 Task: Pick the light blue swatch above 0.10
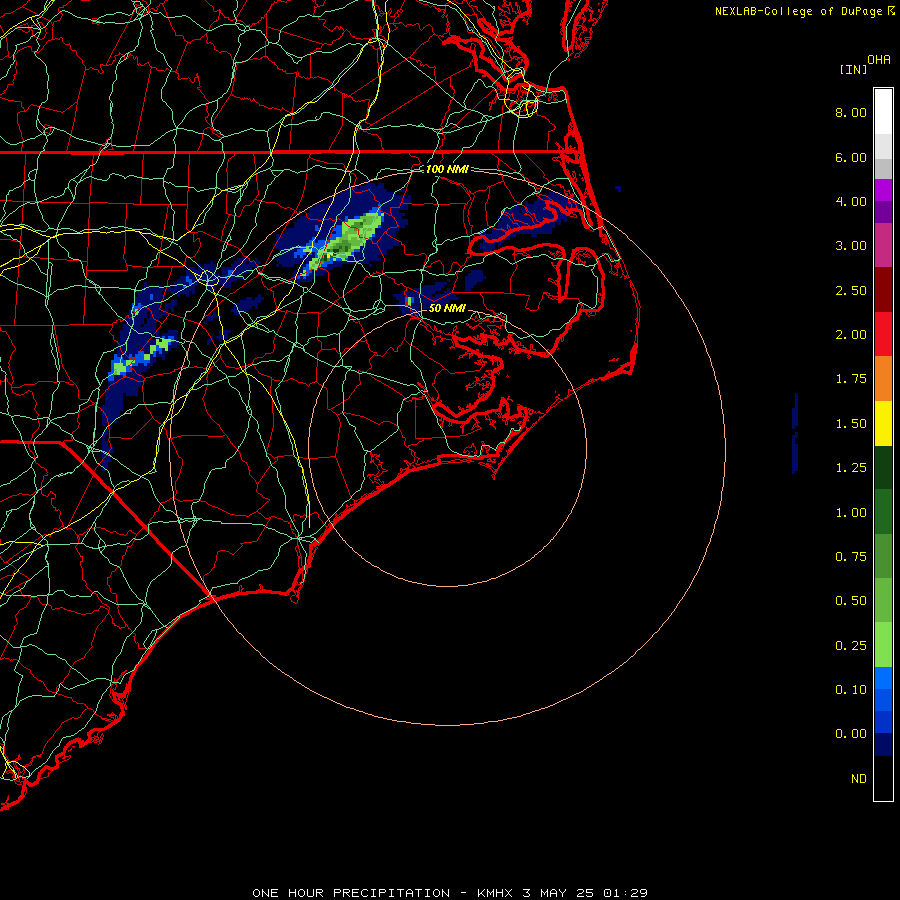[883, 678]
